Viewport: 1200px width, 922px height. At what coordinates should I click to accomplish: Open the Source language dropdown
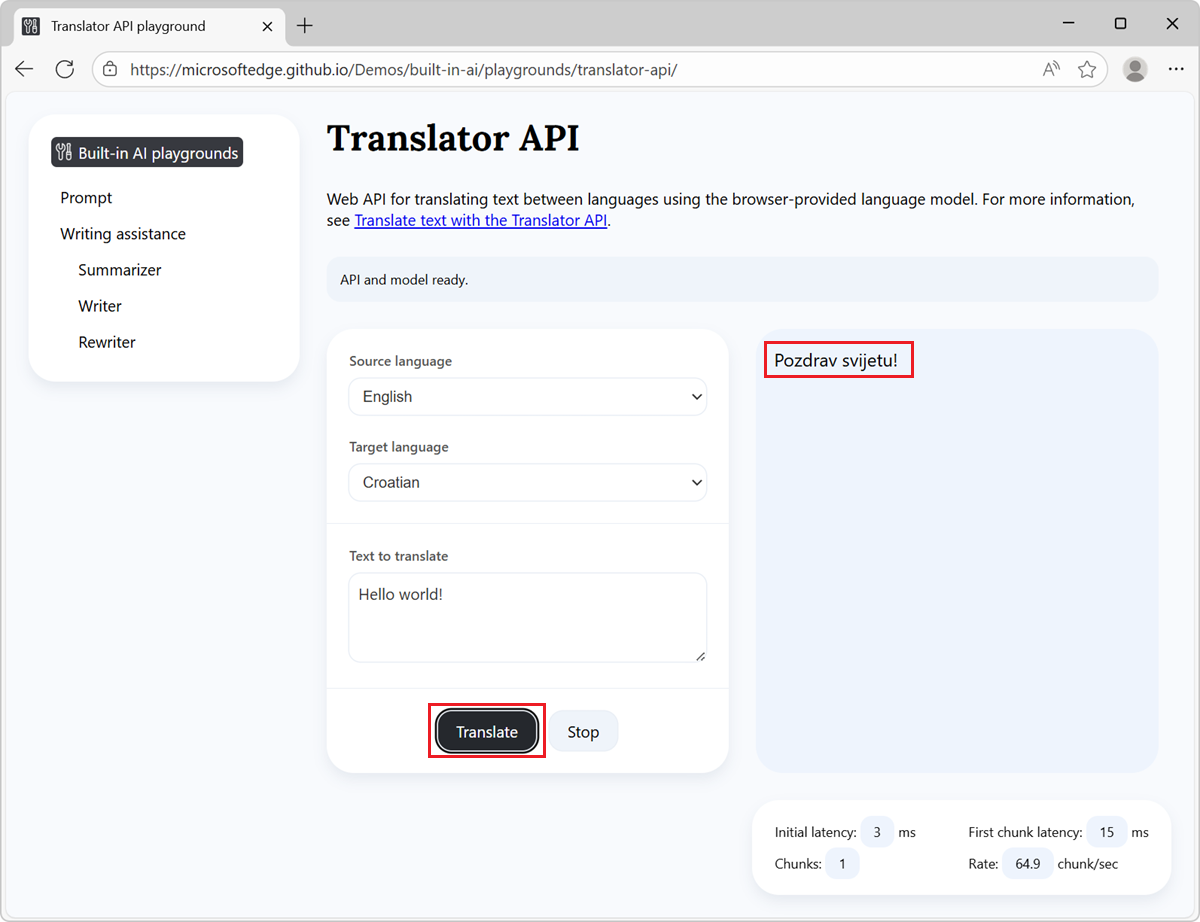tap(527, 396)
